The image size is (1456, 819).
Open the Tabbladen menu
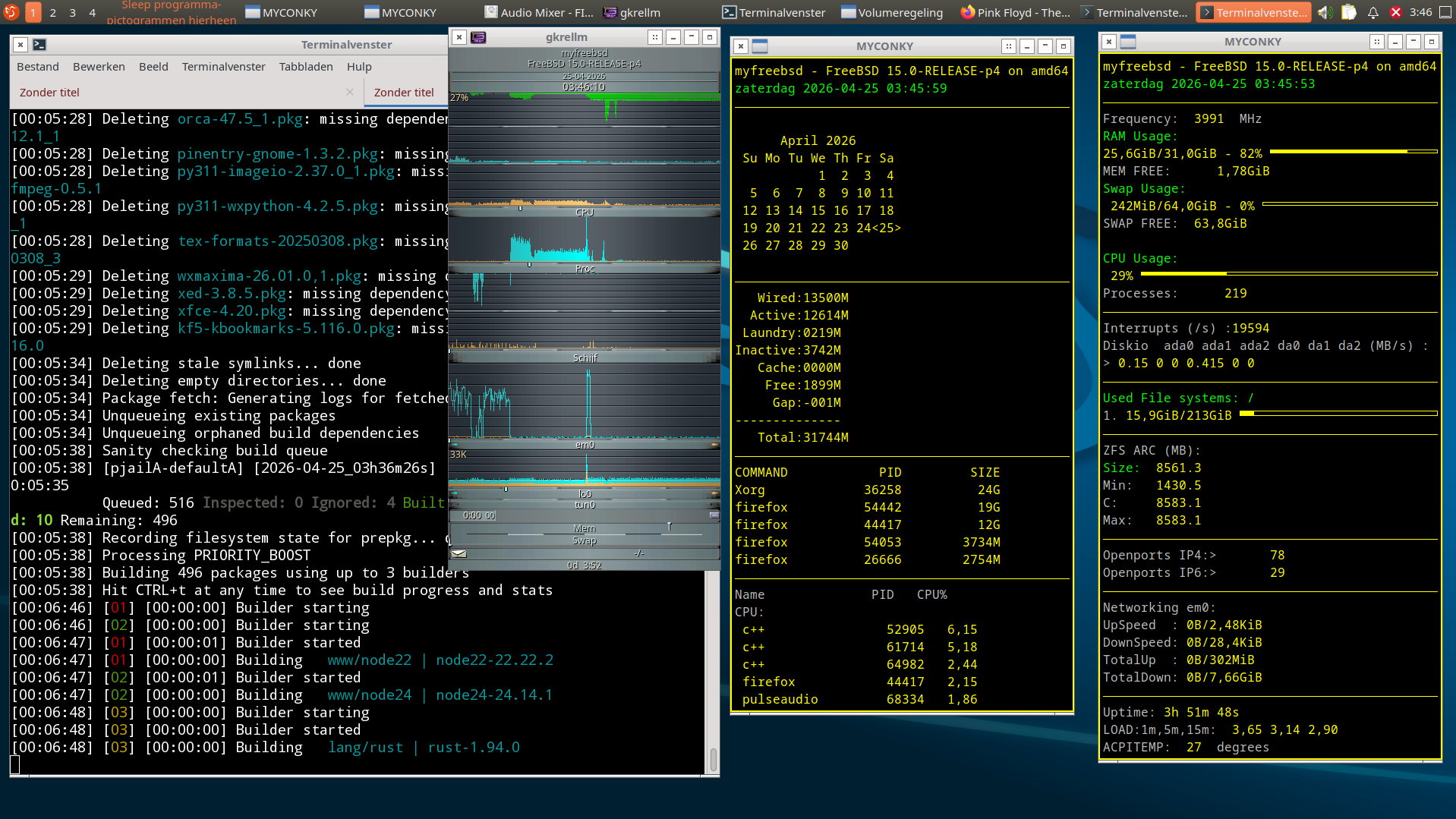click(305, 67)
